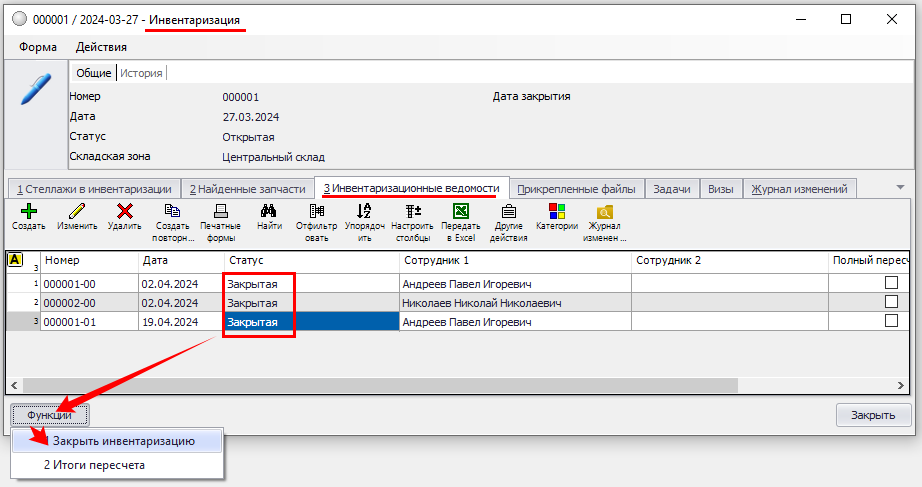Screen dimensions: 922x487
Task: Click the green plus Создать icon
Action: pyautogui.click(x=29, y=212)
